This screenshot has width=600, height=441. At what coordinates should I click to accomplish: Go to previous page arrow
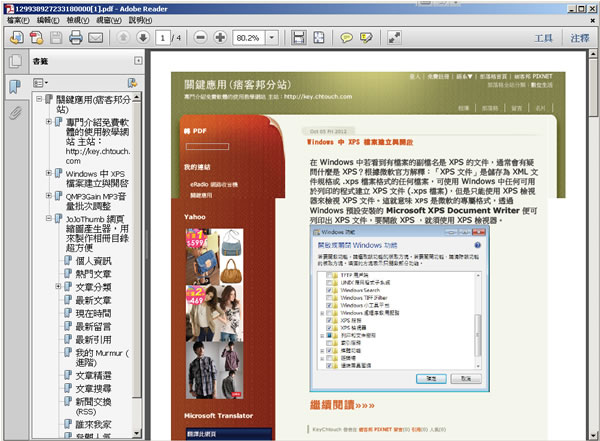point(123,38)
